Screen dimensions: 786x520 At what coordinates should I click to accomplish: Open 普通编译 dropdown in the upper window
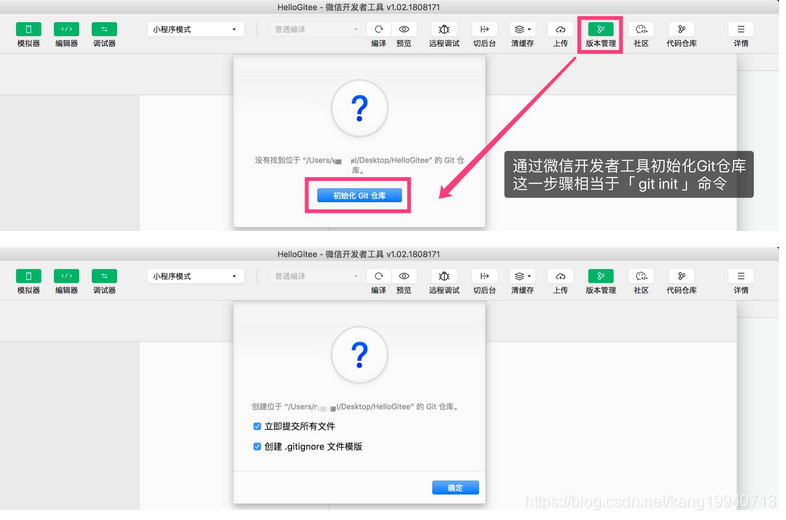click(315, 29)
